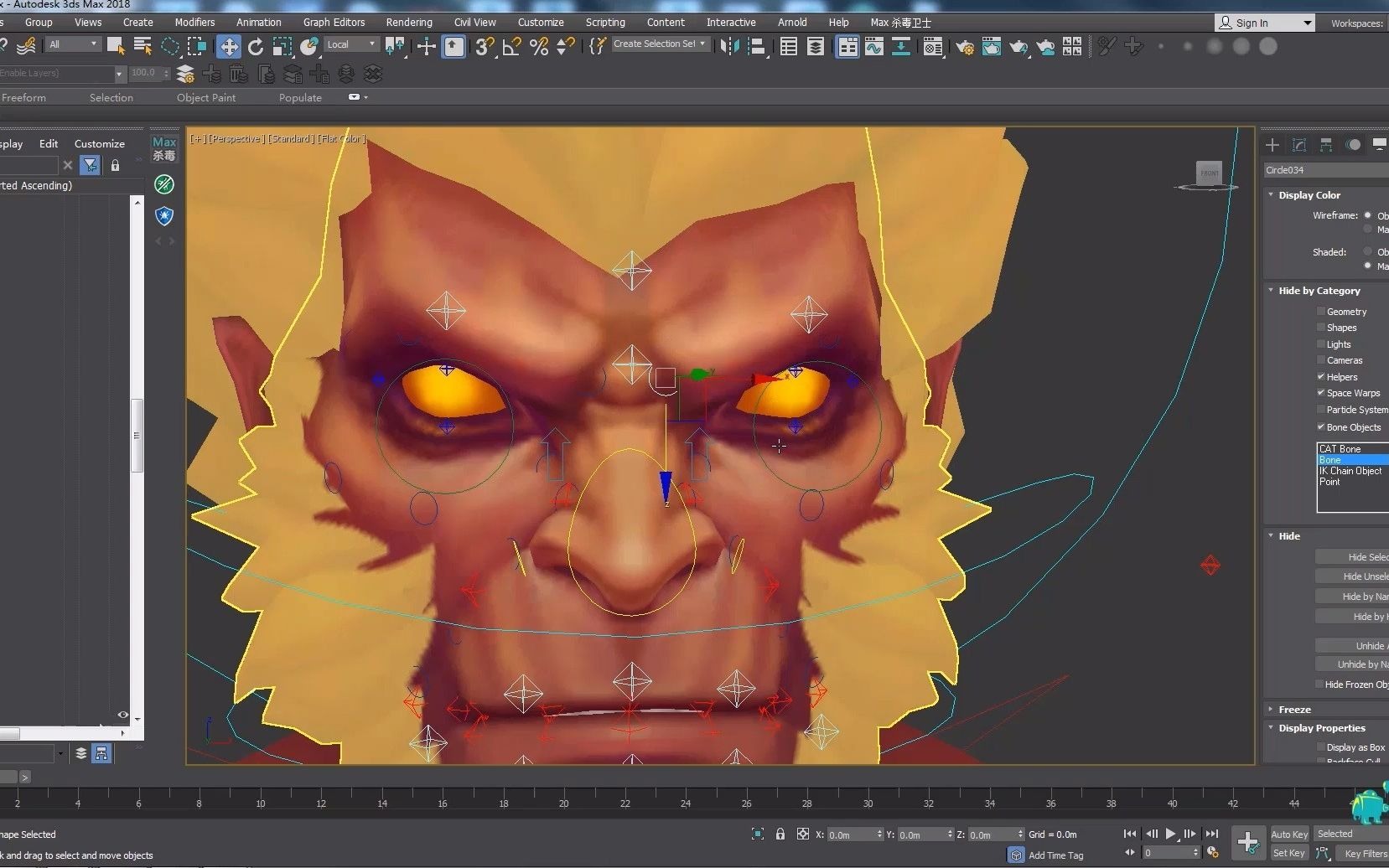1389x868 pixels.
Task: Click the Mirror tool icon
Action: [730, 46]
